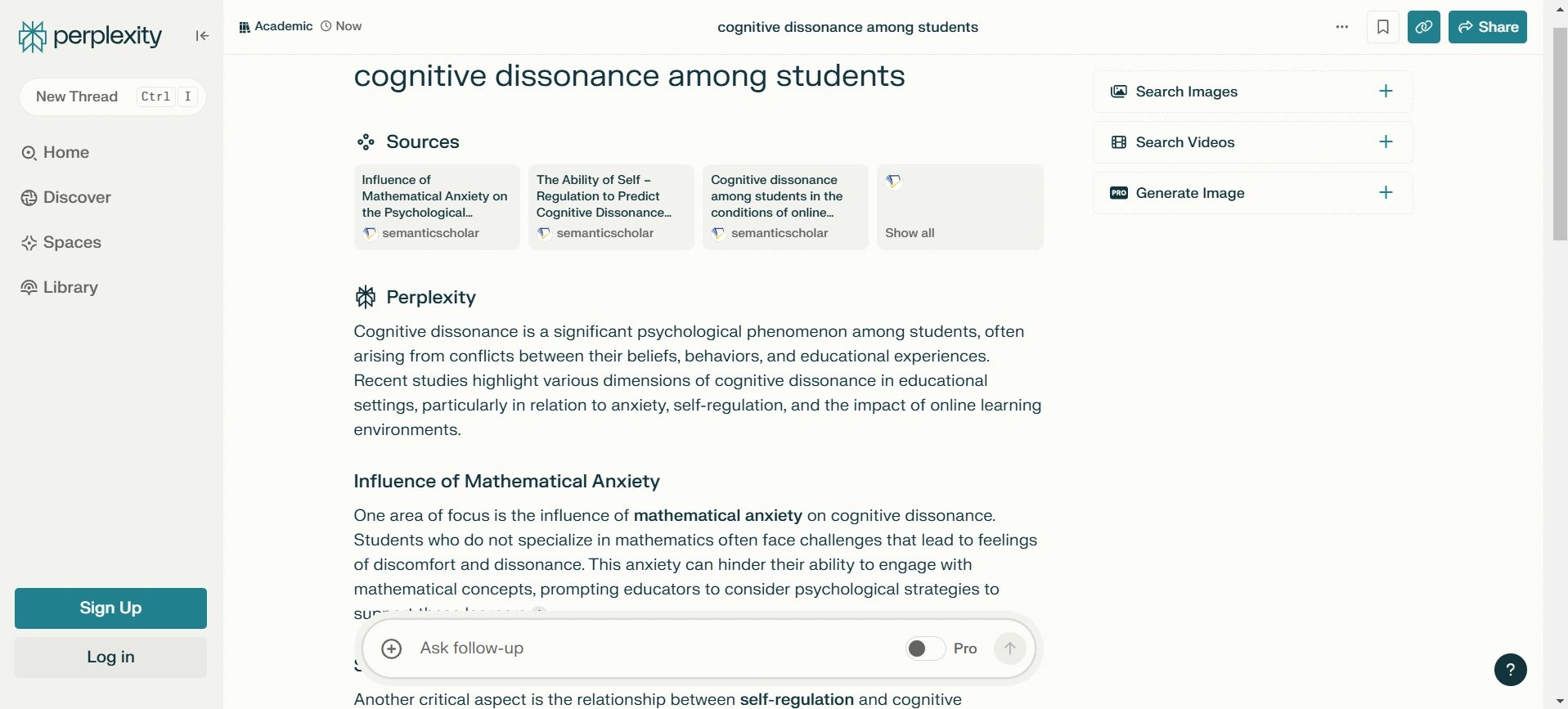Click the Generate Image PRO badge
1568x709 pixels.
pyautogui.click(x=1119, y=193)
